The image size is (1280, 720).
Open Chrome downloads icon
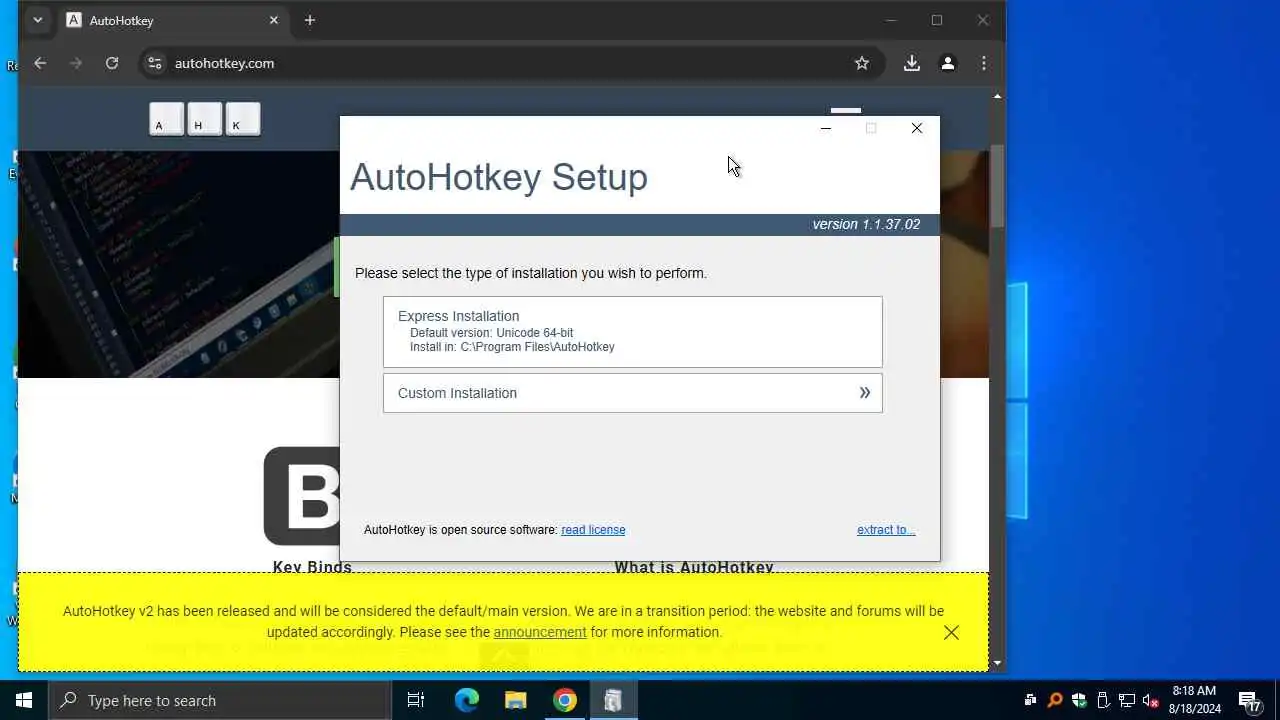[912, 63]
